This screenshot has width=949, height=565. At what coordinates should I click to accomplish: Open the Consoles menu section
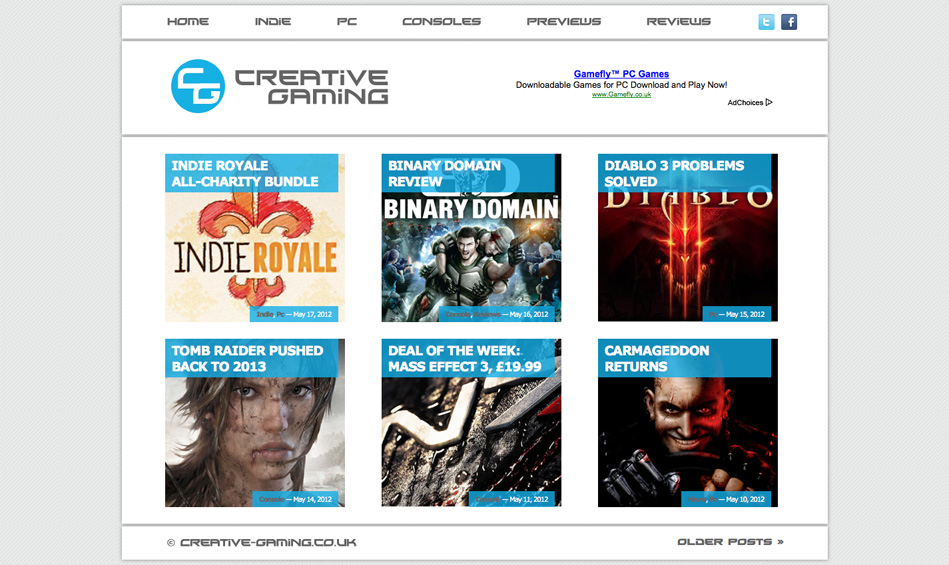(x=441, y=21)
